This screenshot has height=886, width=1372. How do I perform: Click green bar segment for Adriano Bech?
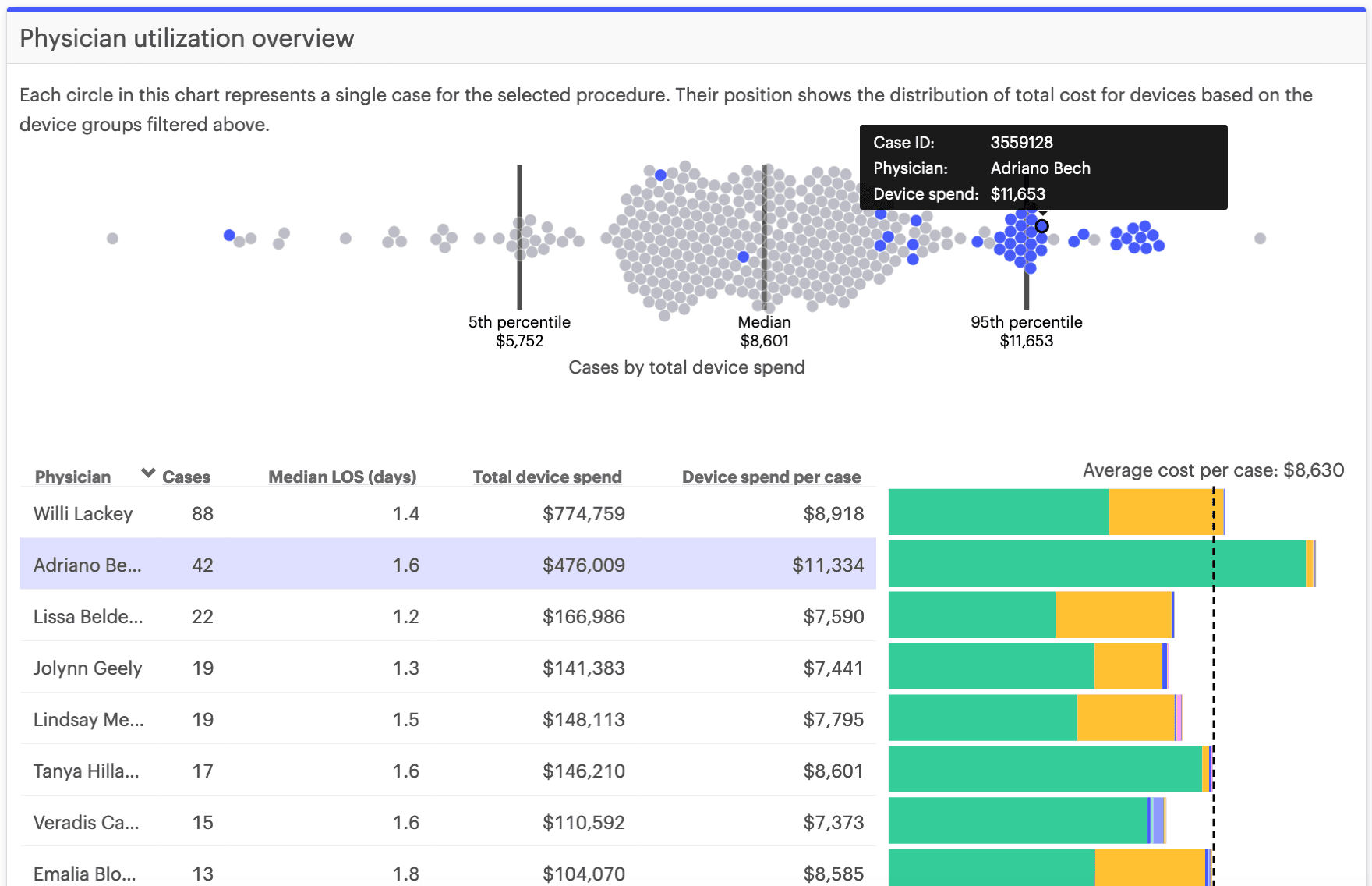[x=1096, y=563]
